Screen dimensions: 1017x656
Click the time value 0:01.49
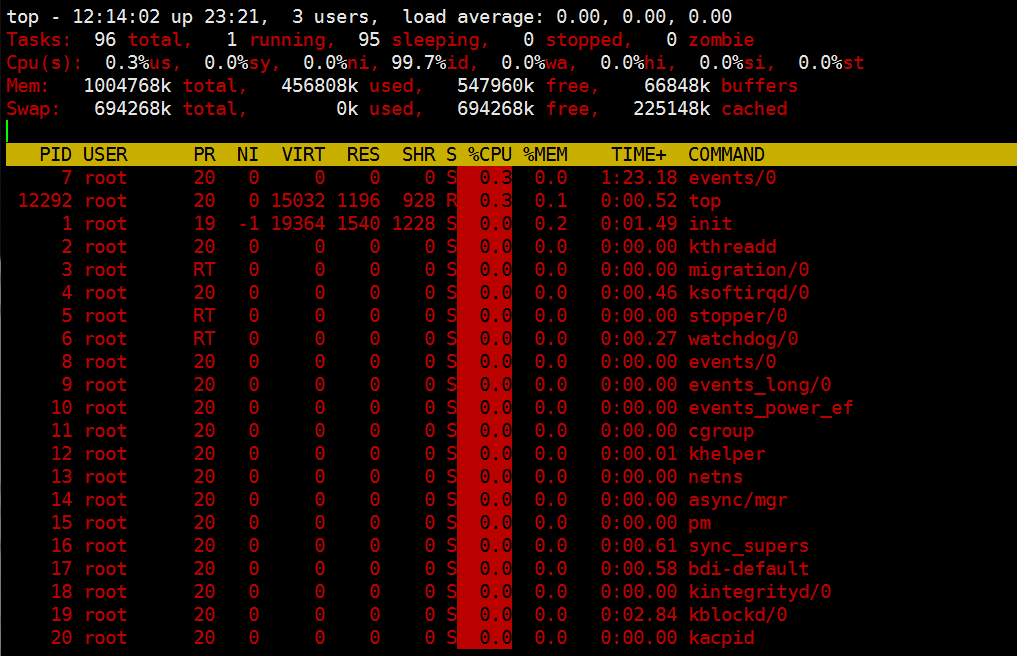coord(639,224)
